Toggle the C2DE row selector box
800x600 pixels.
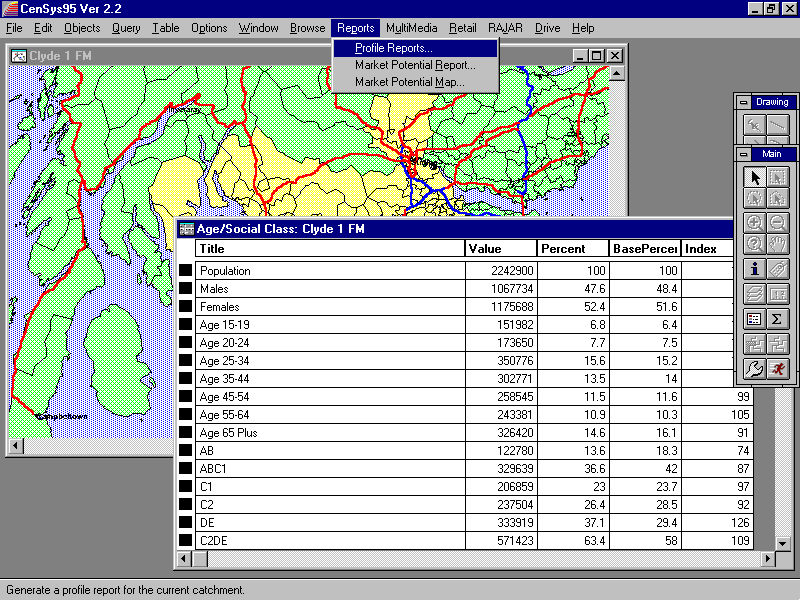[x=185, y=541]
